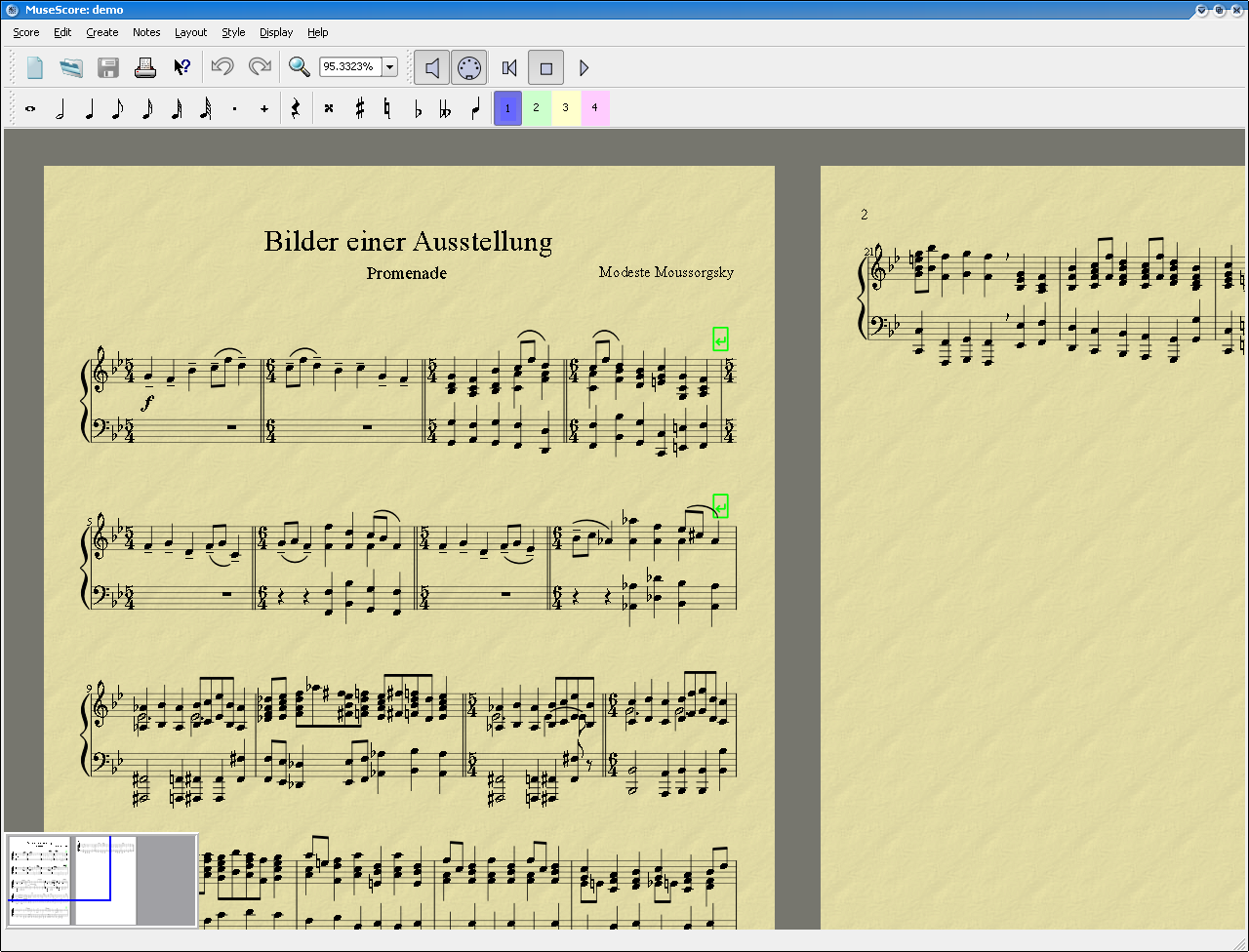Select voice 3, the yellow button
This screenshot has width=1249, height=952.
[566, 107]
